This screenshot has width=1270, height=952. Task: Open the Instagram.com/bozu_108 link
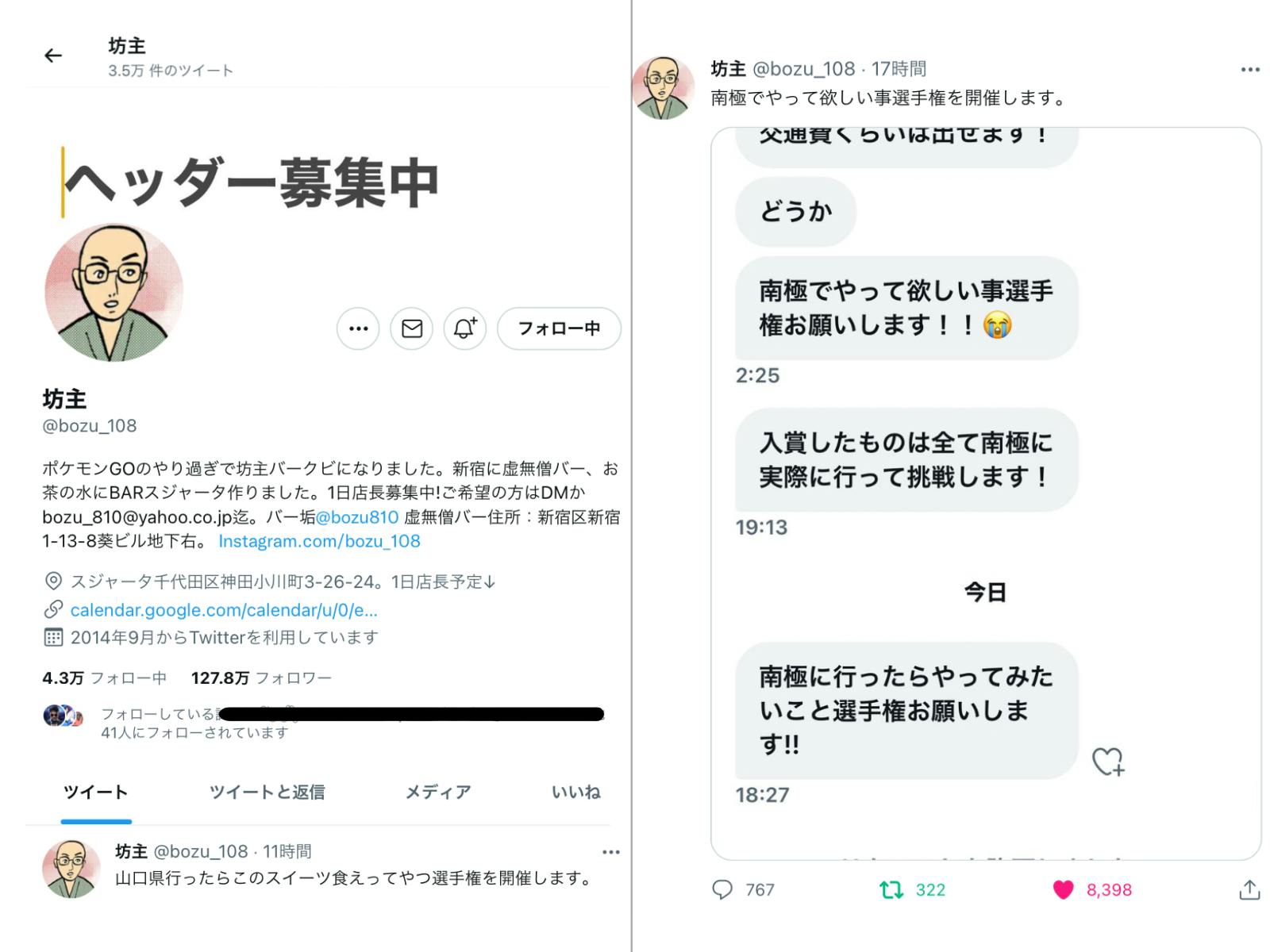319,541
